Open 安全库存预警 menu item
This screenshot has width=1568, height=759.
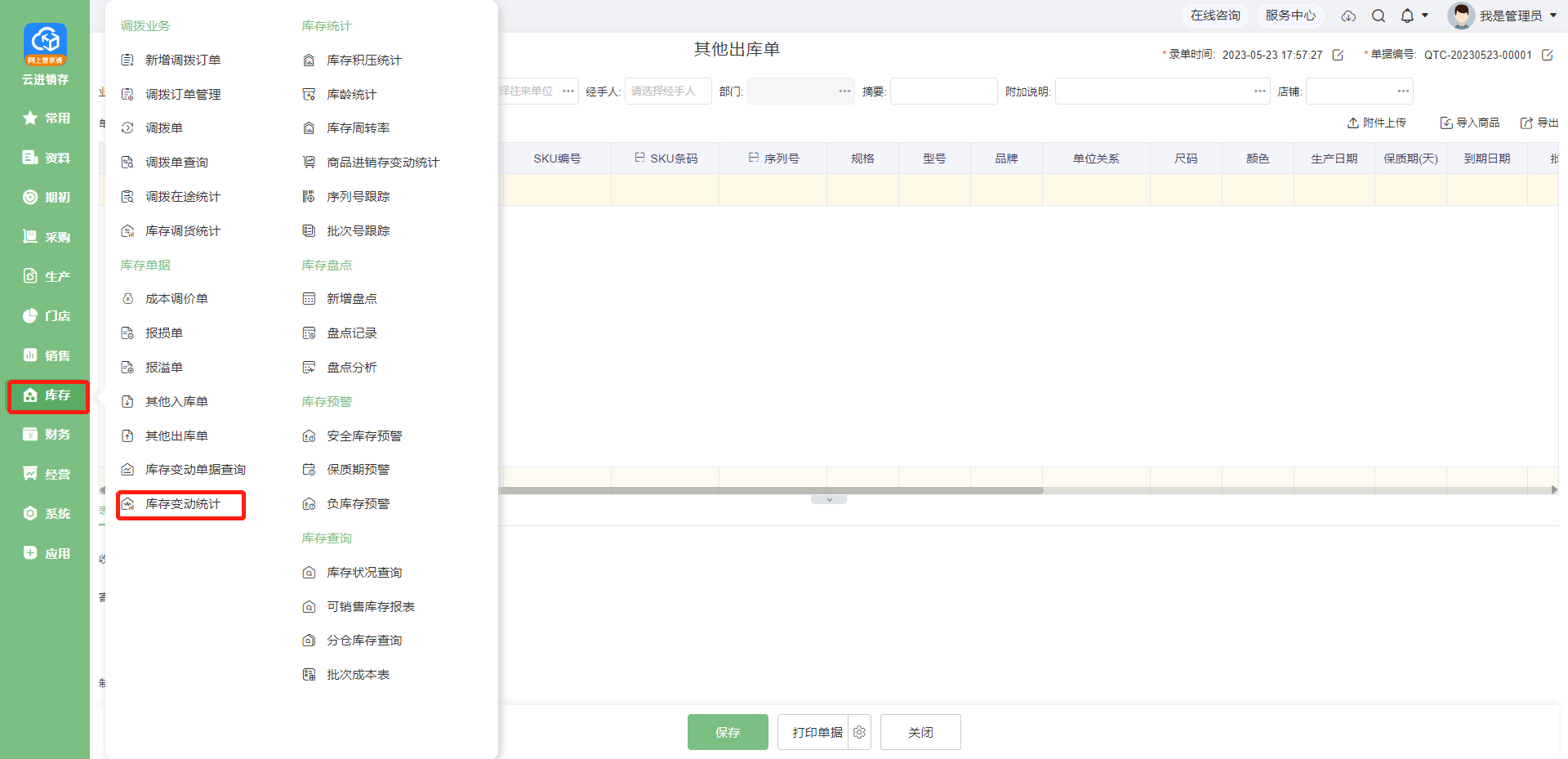pos(353,435)
